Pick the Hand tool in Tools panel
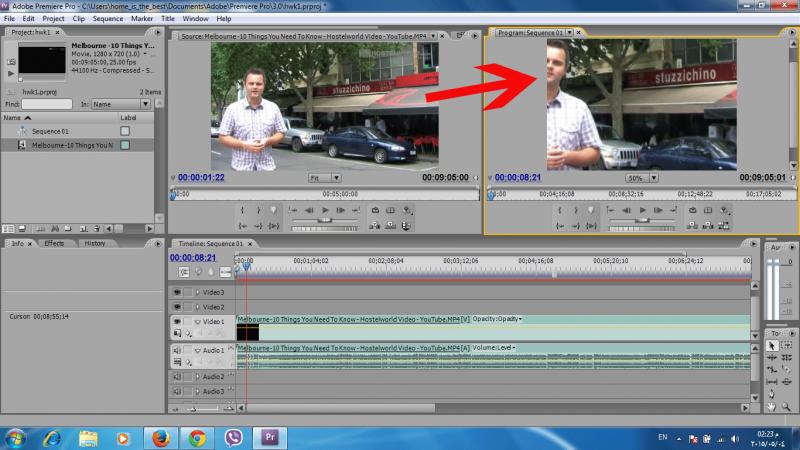 point(771,406)
